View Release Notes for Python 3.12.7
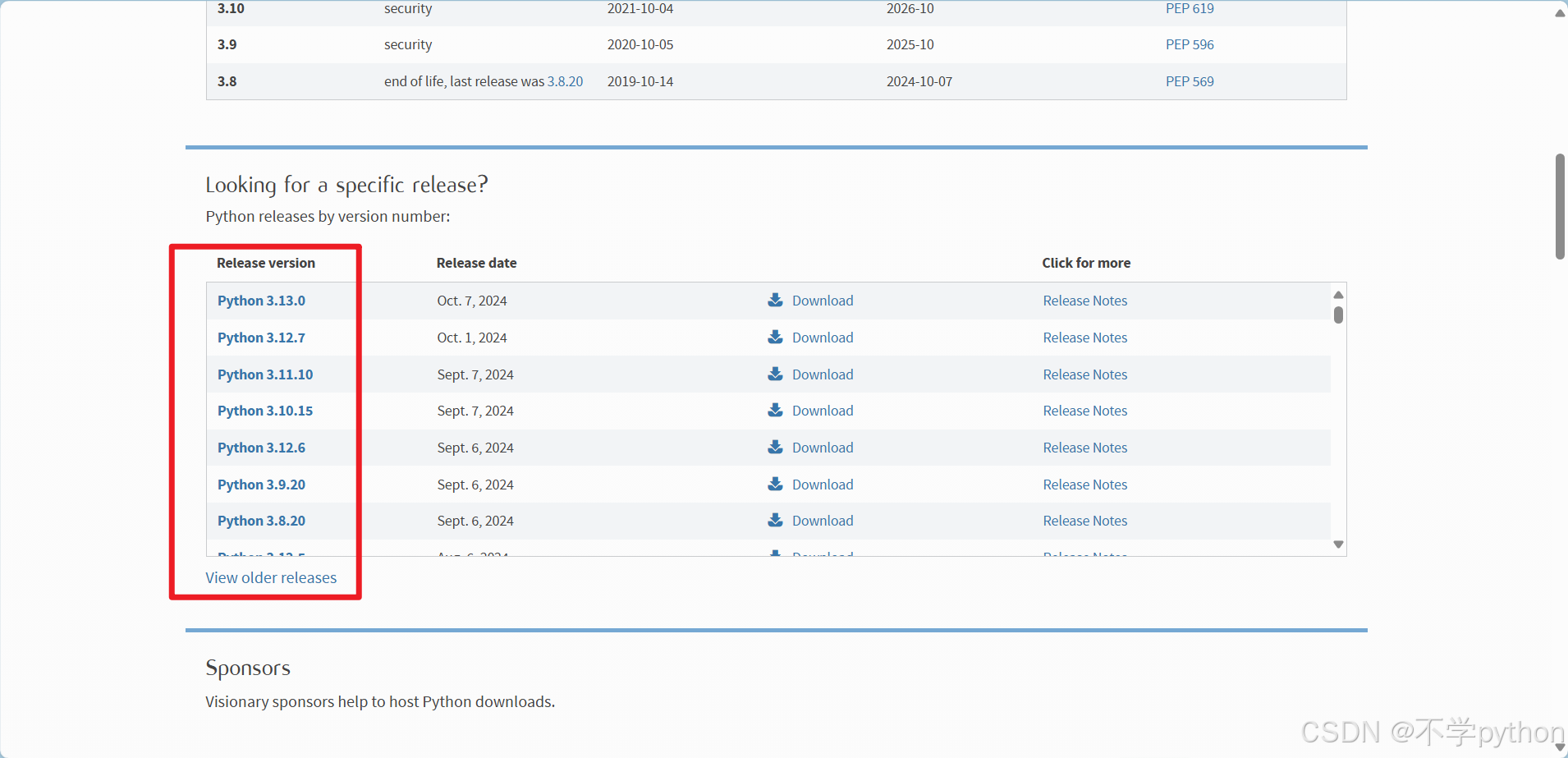 [x=1085, y=338]
